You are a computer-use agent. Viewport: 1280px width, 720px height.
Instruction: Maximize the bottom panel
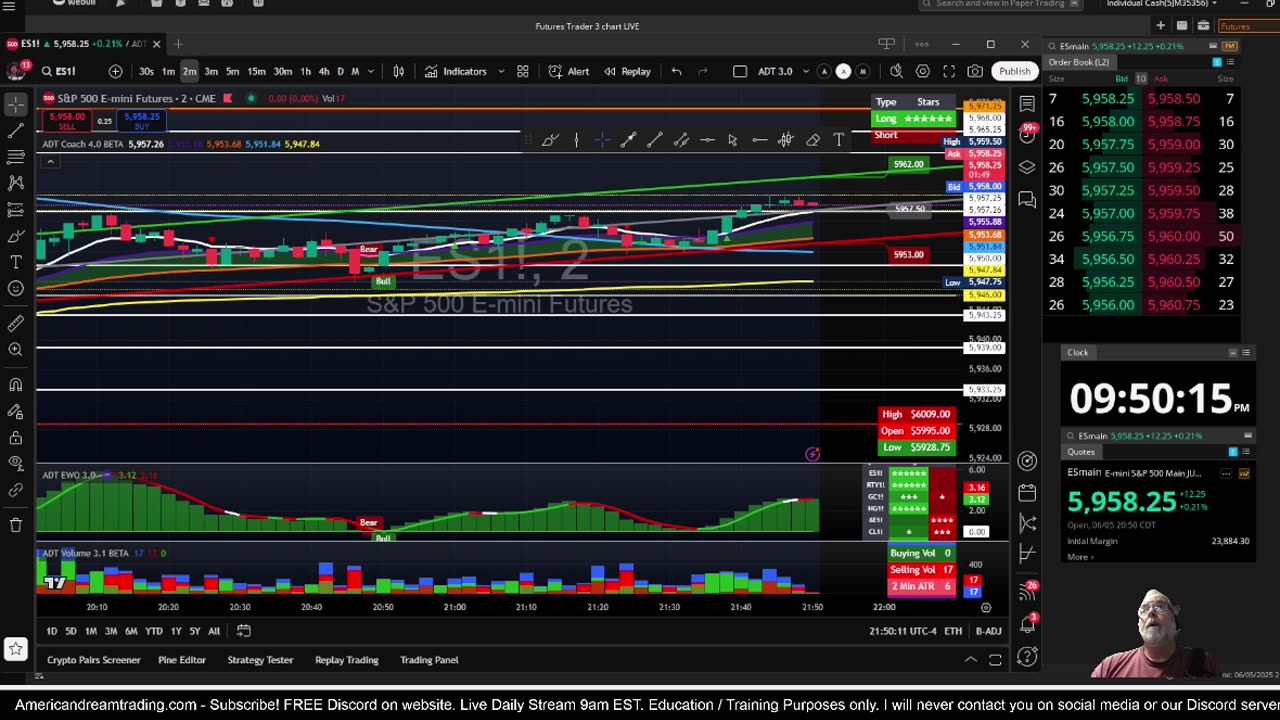(995, 660)
